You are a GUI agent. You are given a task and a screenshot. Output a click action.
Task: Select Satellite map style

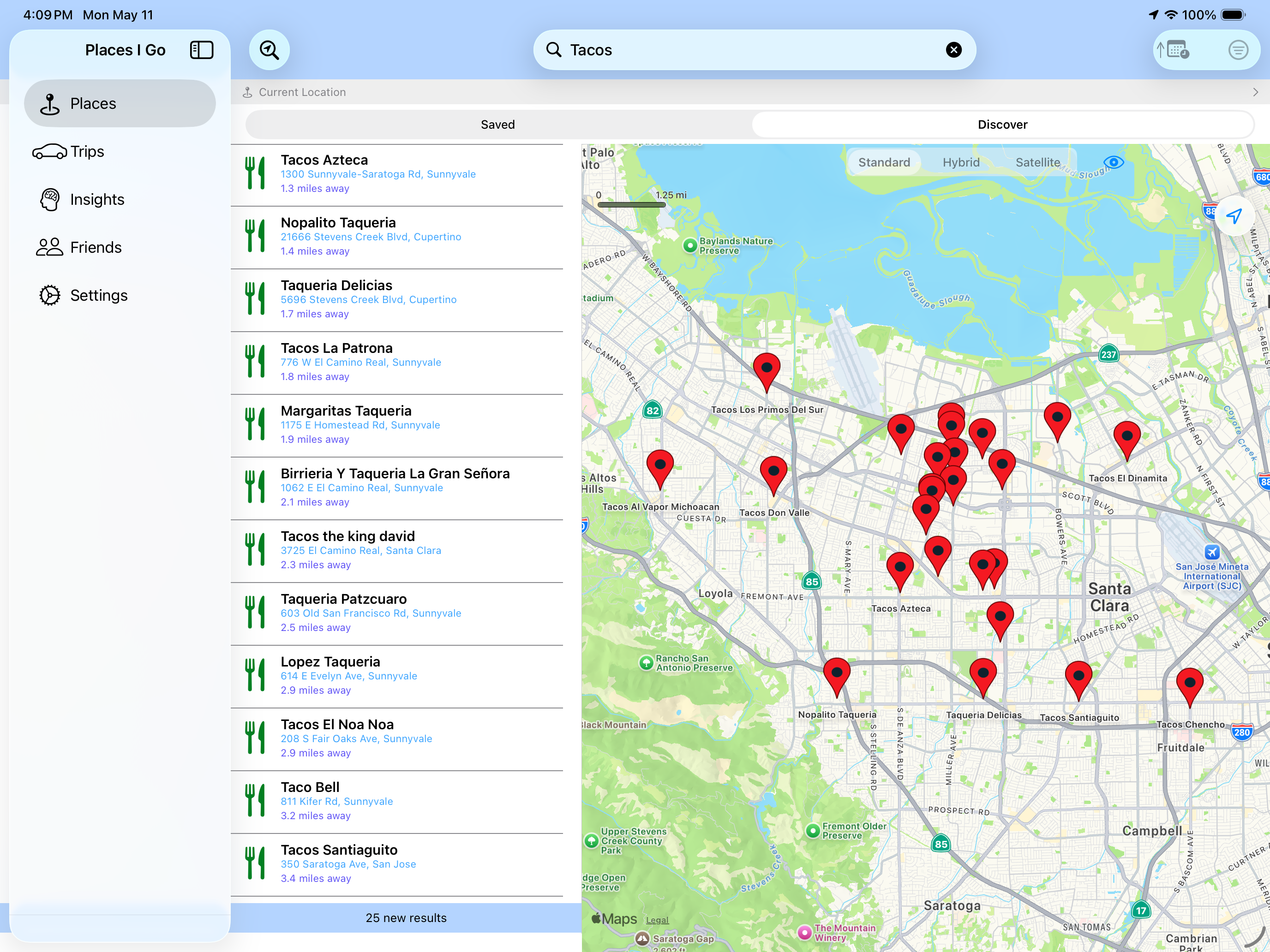pyautogui.click(x=1037, y=162)
